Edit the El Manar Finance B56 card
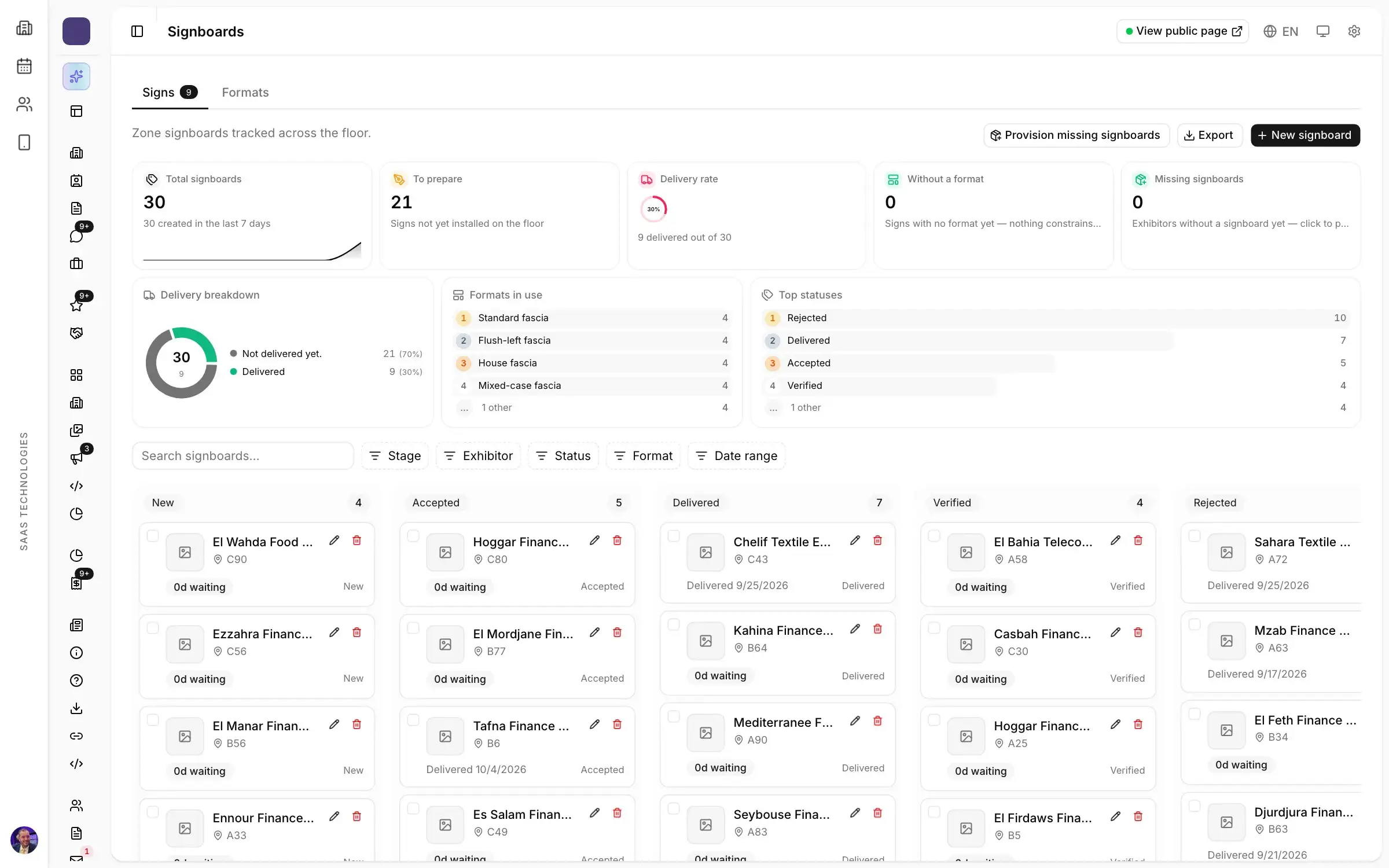Image resolution: width=1389 pixels, height=868 pixels. pyautogui.click(x=334, y=724)
